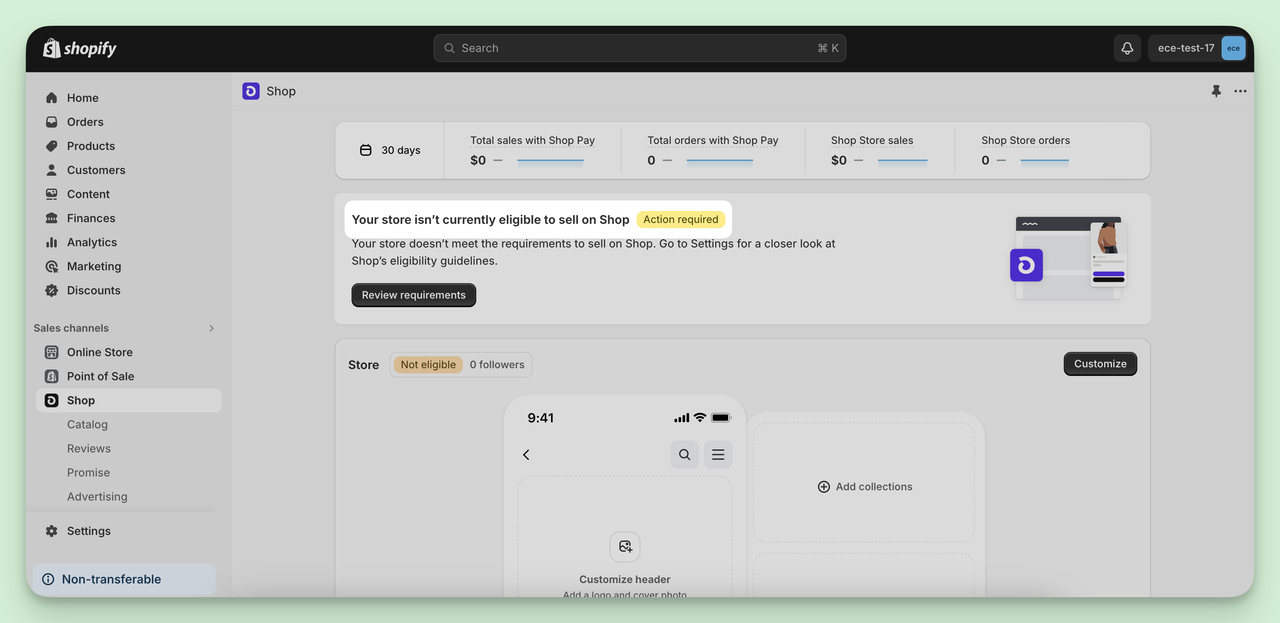This screenshot has height=623, width=1280.
Task: Click the 0 followers label
Action: click(x=497, y=365)
